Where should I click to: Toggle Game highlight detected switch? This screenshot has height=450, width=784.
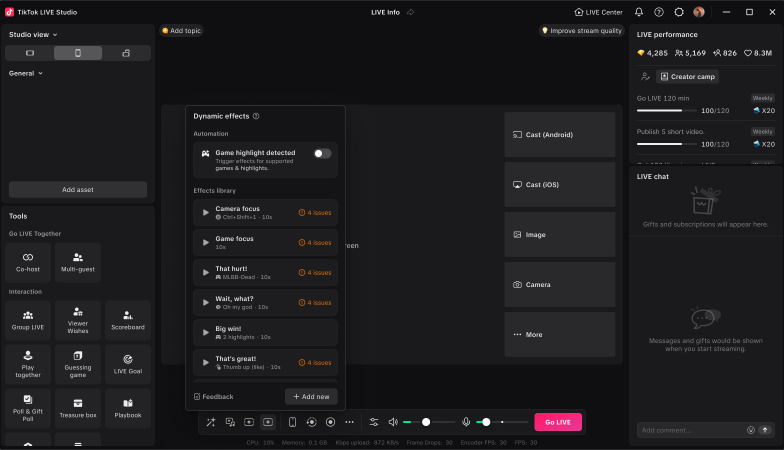[322, 154]
